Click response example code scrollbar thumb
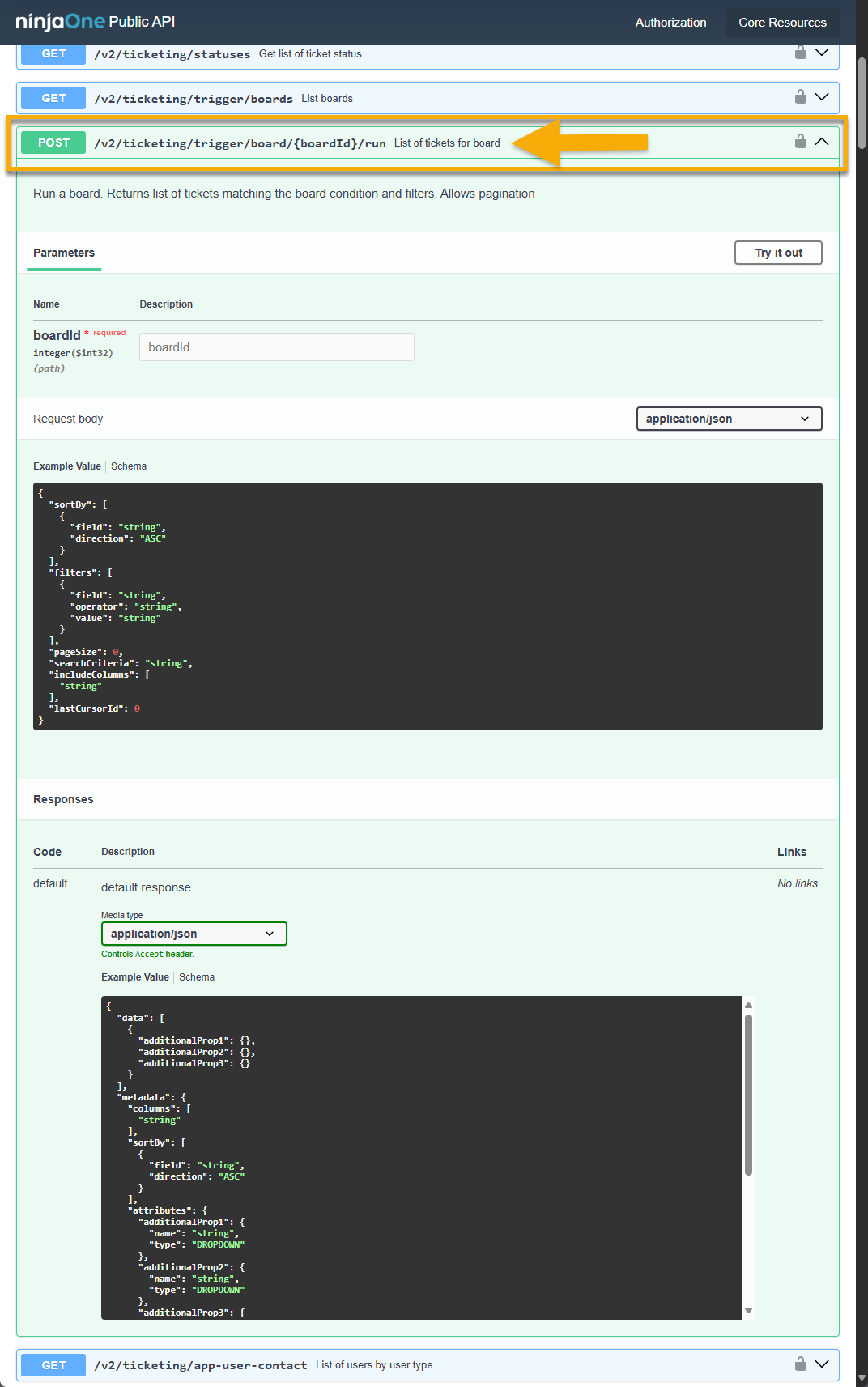The height and width of the screenshot is (1387, 868). 748,1093
